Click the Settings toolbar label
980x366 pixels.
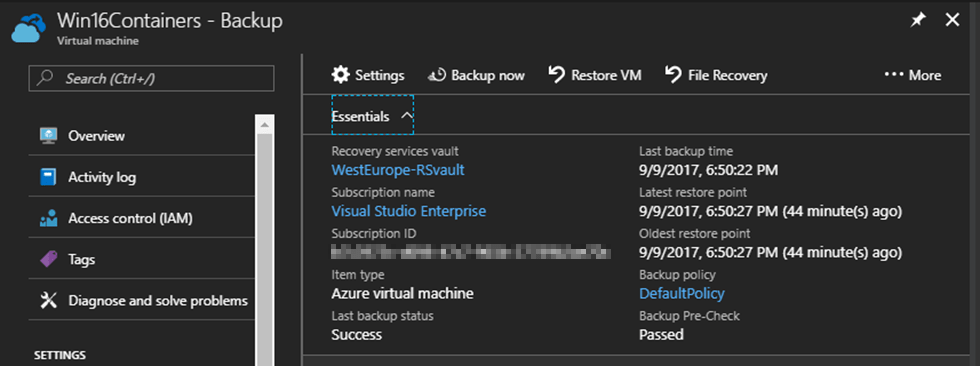point(380,76)
